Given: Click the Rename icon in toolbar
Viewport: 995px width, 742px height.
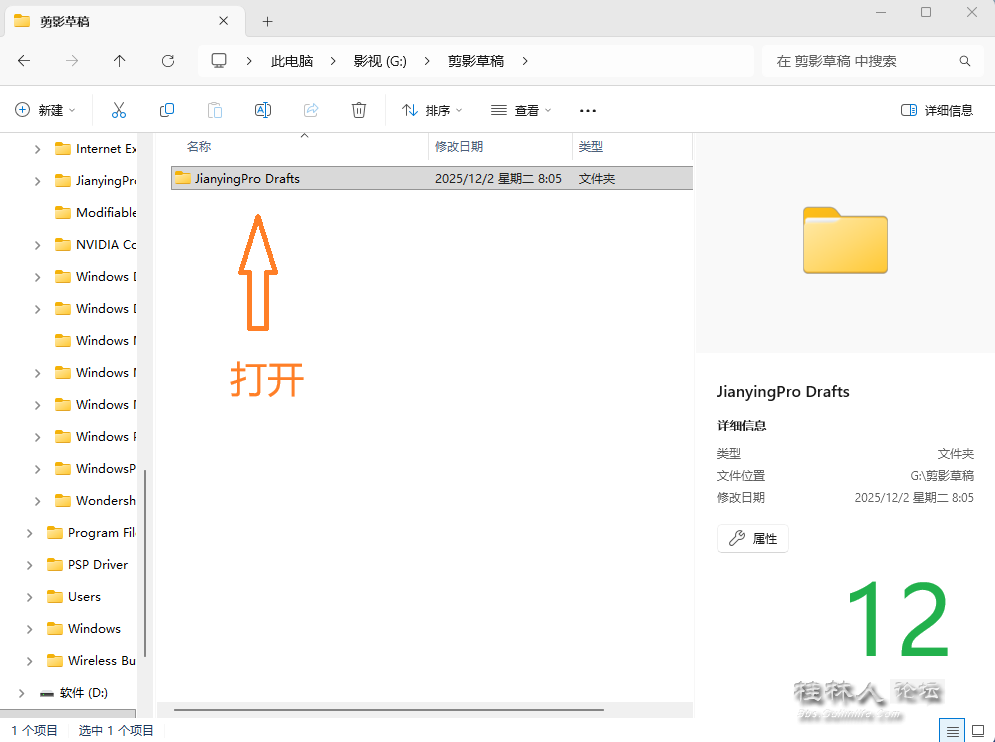Looking at the screenshot, I should [x=263, y=110].
